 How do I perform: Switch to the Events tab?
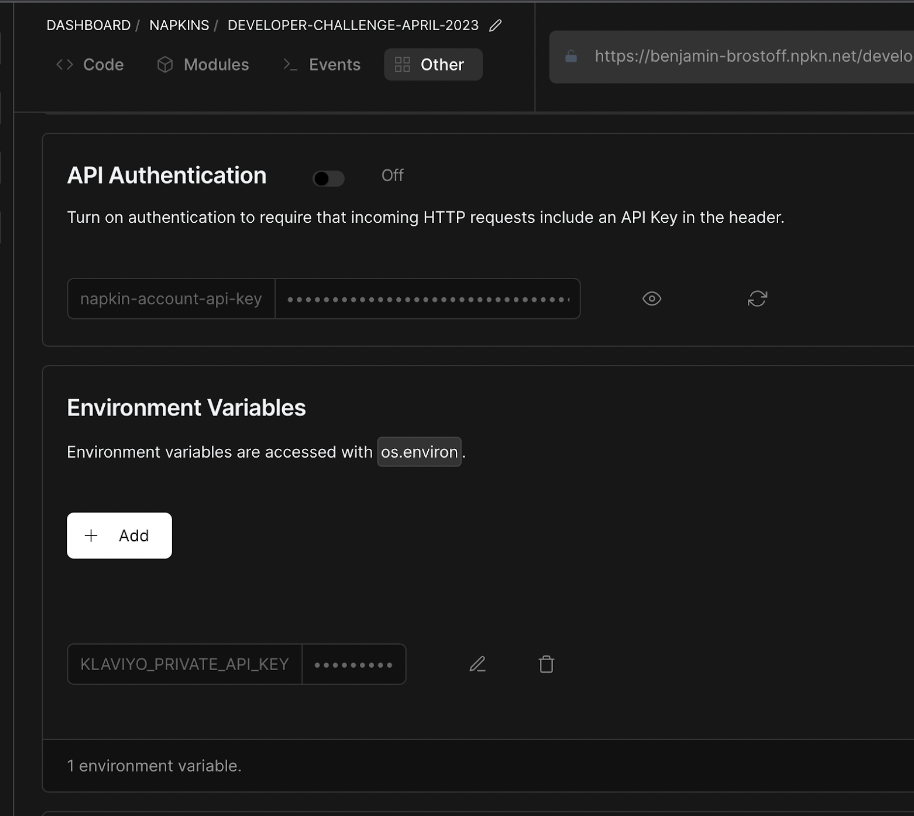coord(322,65)
